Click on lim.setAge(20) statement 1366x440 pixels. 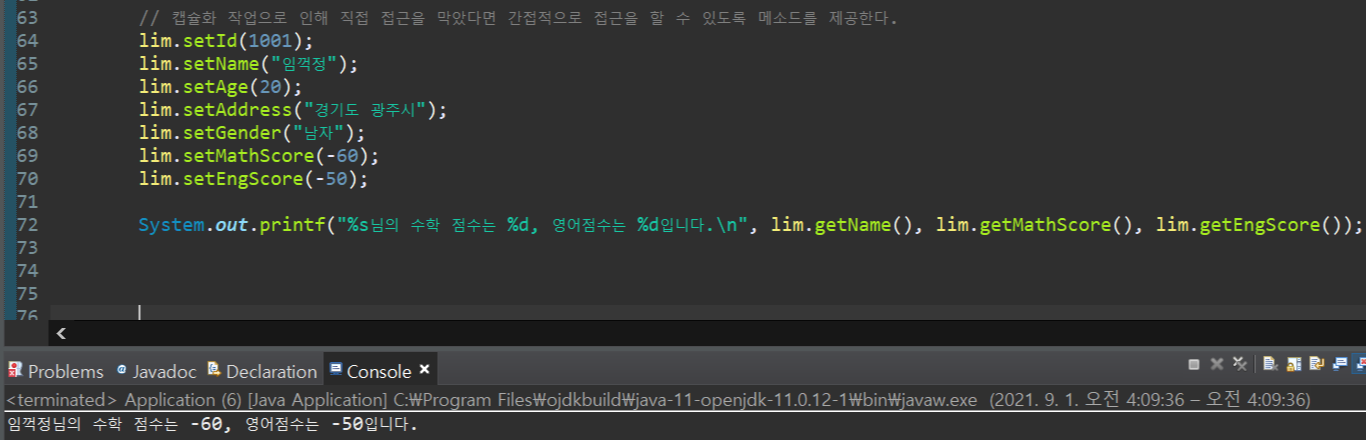pos(220,87)
